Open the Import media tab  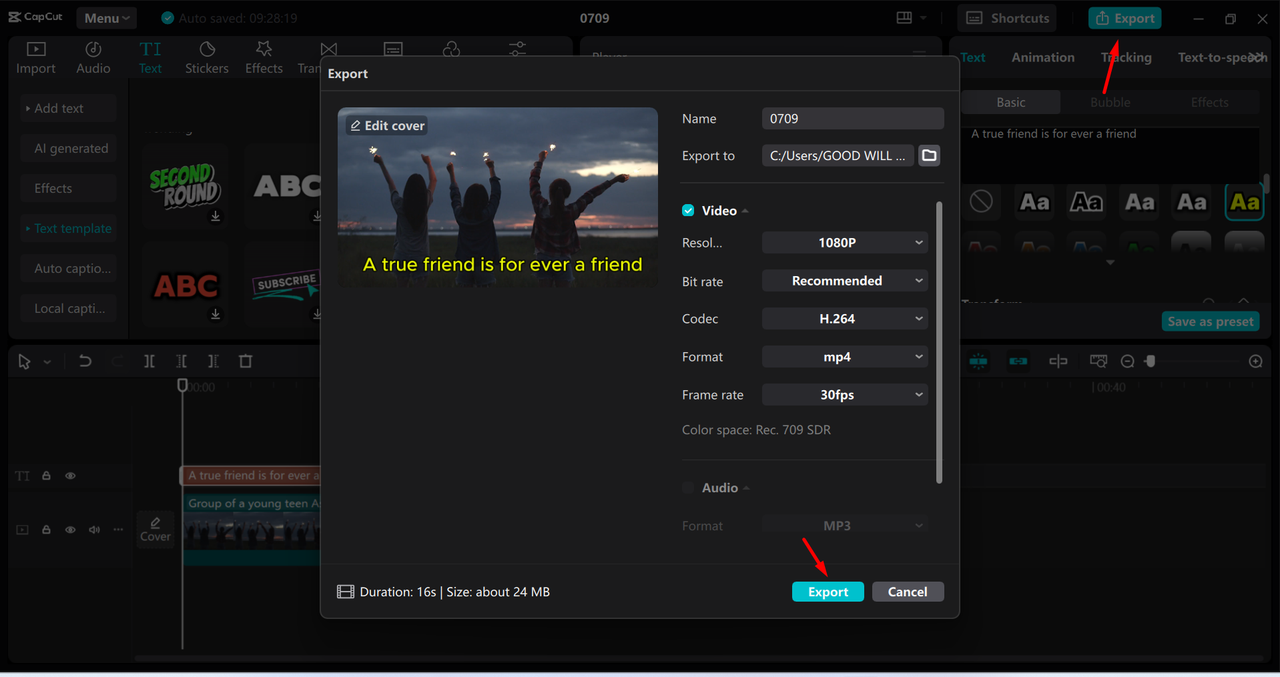click(x=36, y=58)
